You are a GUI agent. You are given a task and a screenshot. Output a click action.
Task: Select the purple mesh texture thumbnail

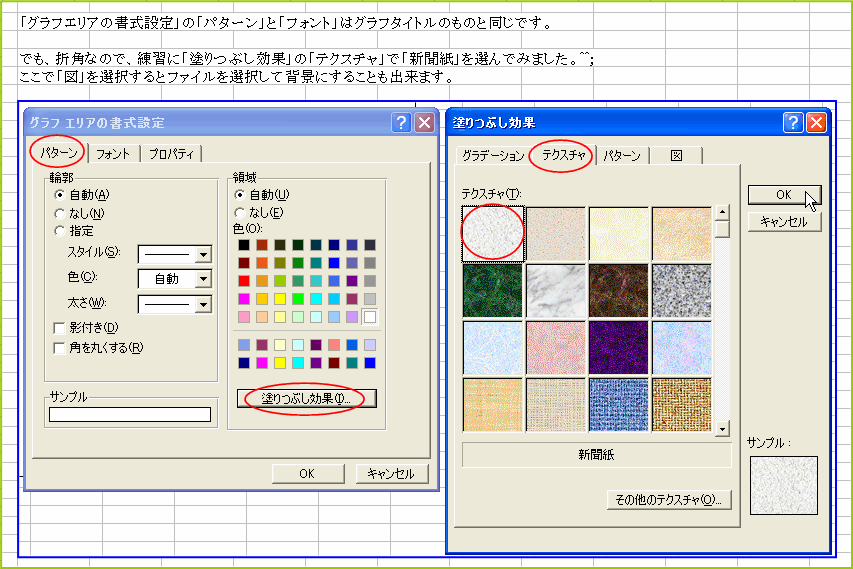tap(619, 348)
